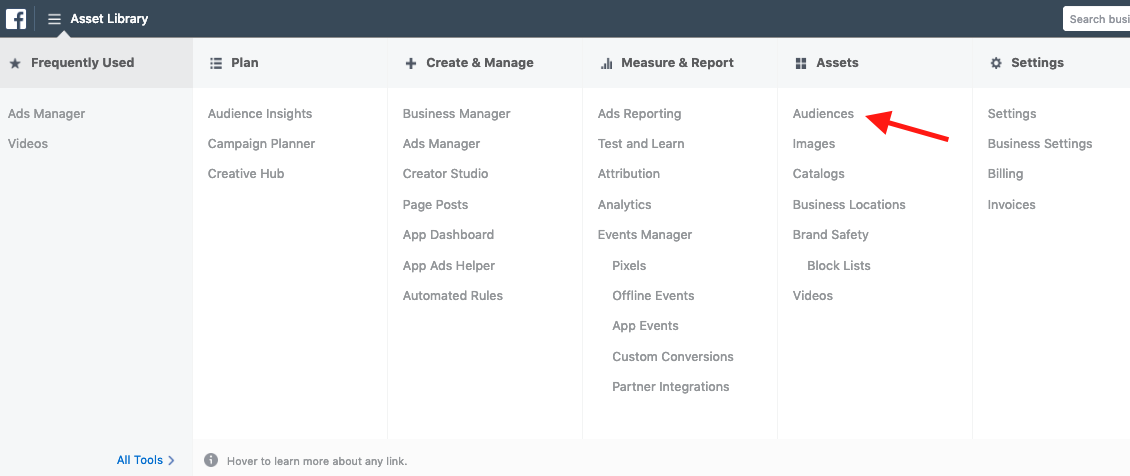Click the Asset Library title
Viewport: 1130px width, 476px height.
[110, 19]
